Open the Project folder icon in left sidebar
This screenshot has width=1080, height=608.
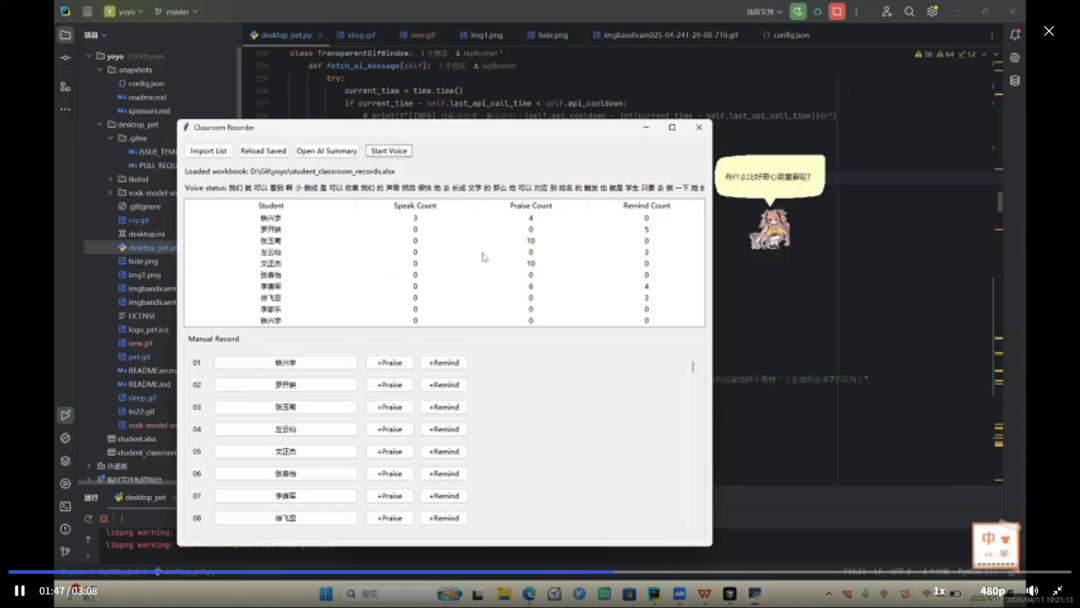click(65, 35)
